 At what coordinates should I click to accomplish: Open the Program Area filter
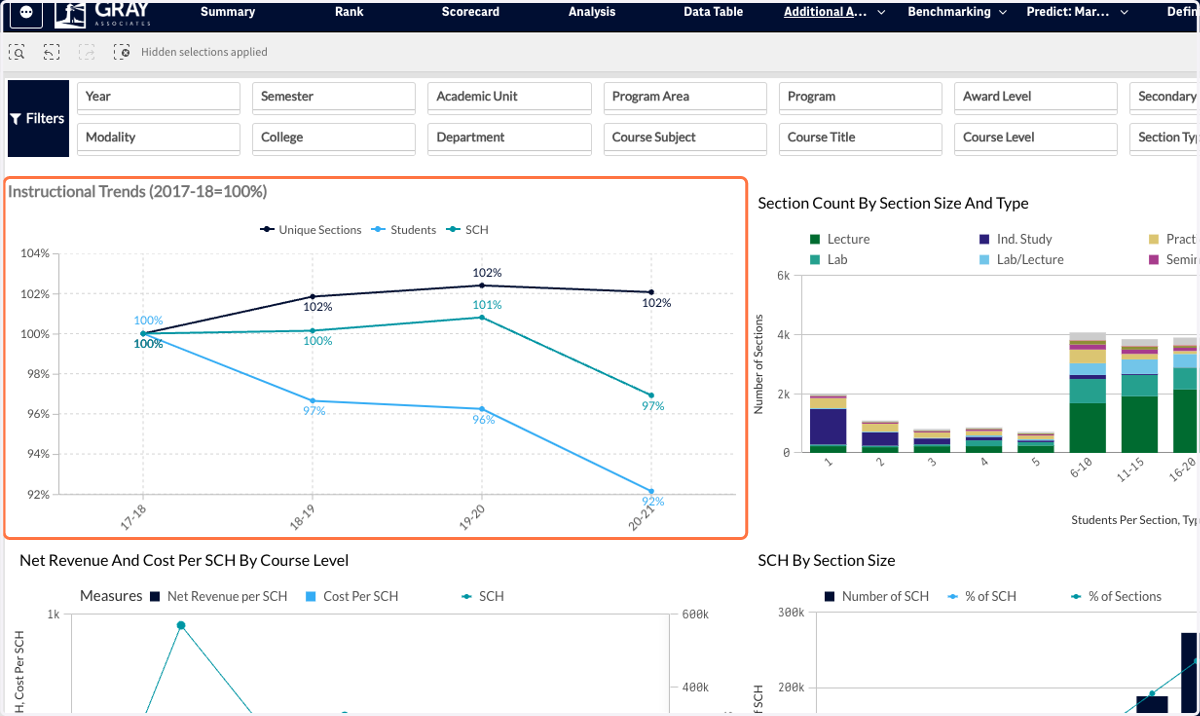(685, 97)
